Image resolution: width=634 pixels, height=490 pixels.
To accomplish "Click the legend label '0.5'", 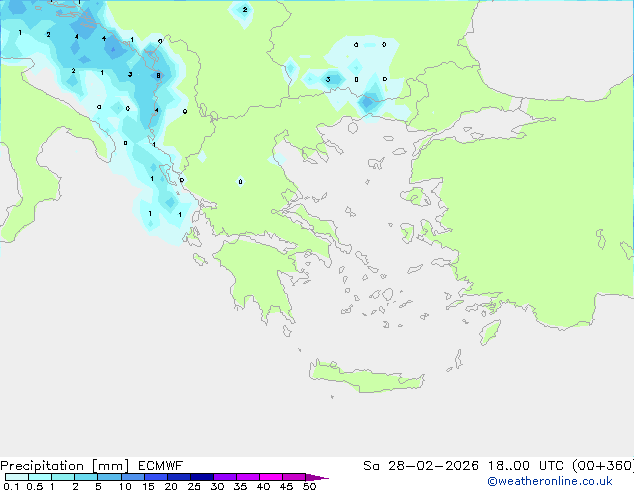I will coord(34,486).
